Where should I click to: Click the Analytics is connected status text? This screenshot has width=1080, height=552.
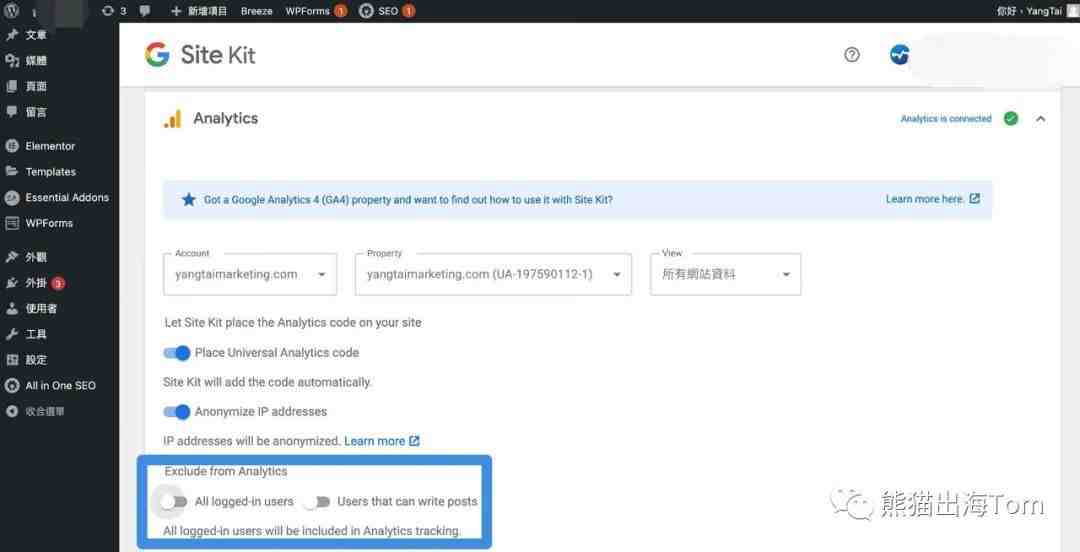946,119
